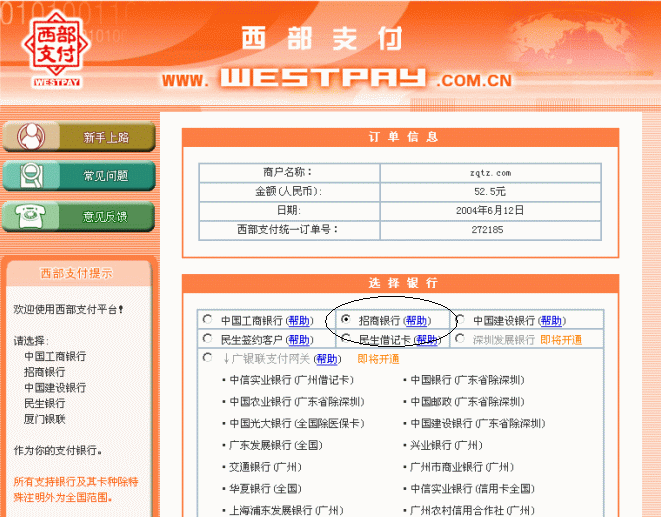Viewport: 661px width, 517px height.
Task: Click the magnifier icon on 常见问题 button
Action: click(x=29, y=176)
